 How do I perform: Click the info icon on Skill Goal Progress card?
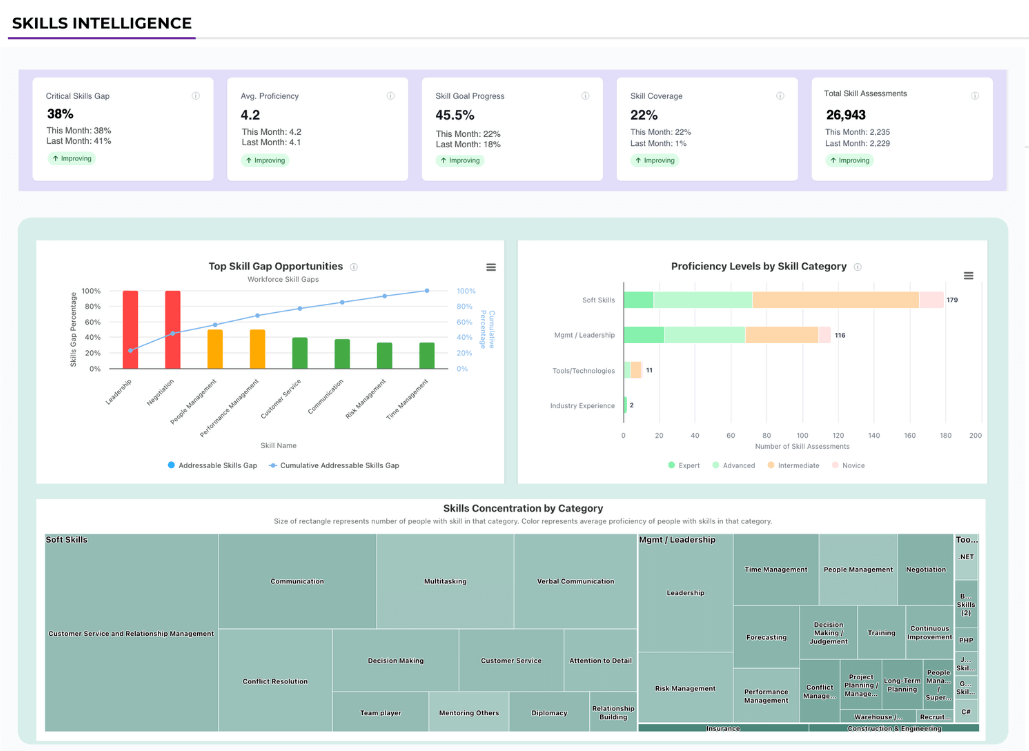586,95
